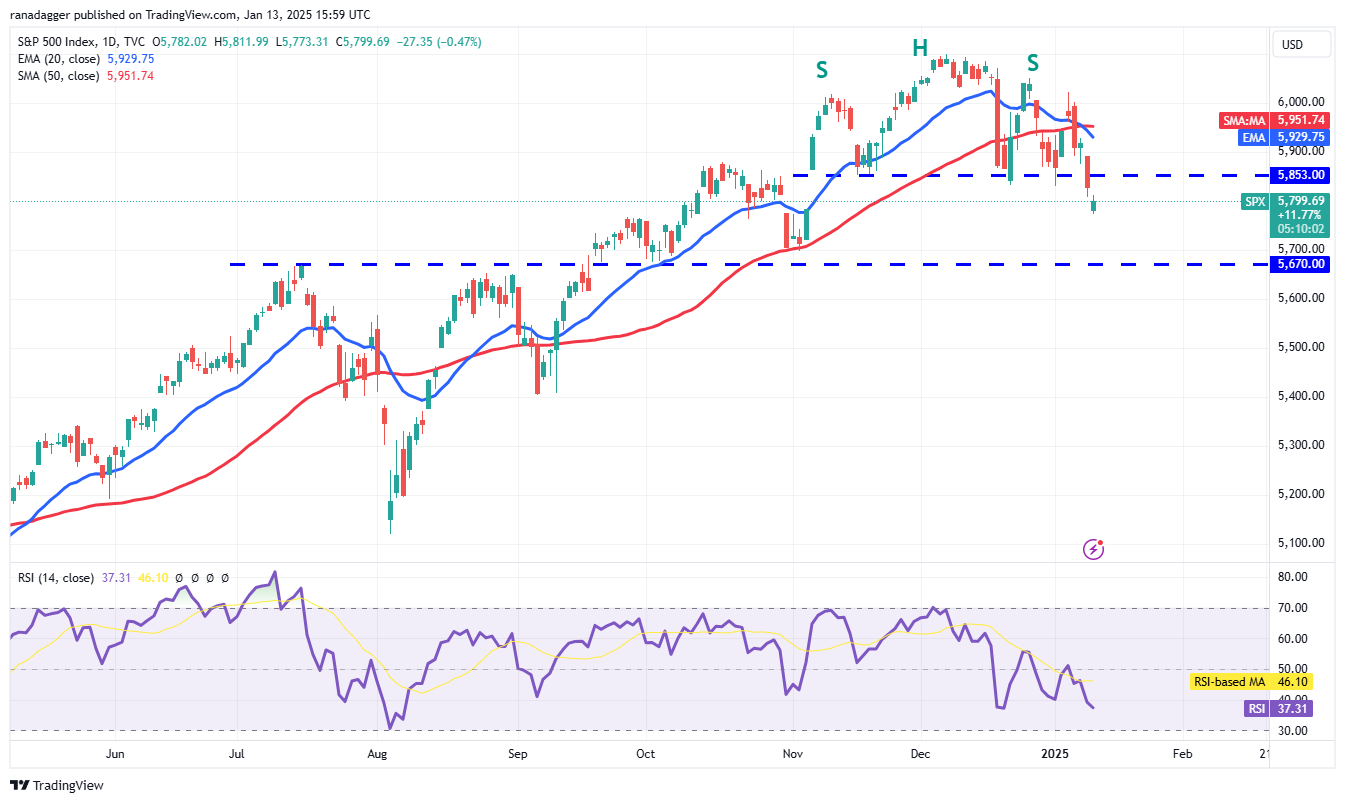Select the change value −27.35 (−0.47%)
Screen dimensions: 1345x803
point(441,42)
